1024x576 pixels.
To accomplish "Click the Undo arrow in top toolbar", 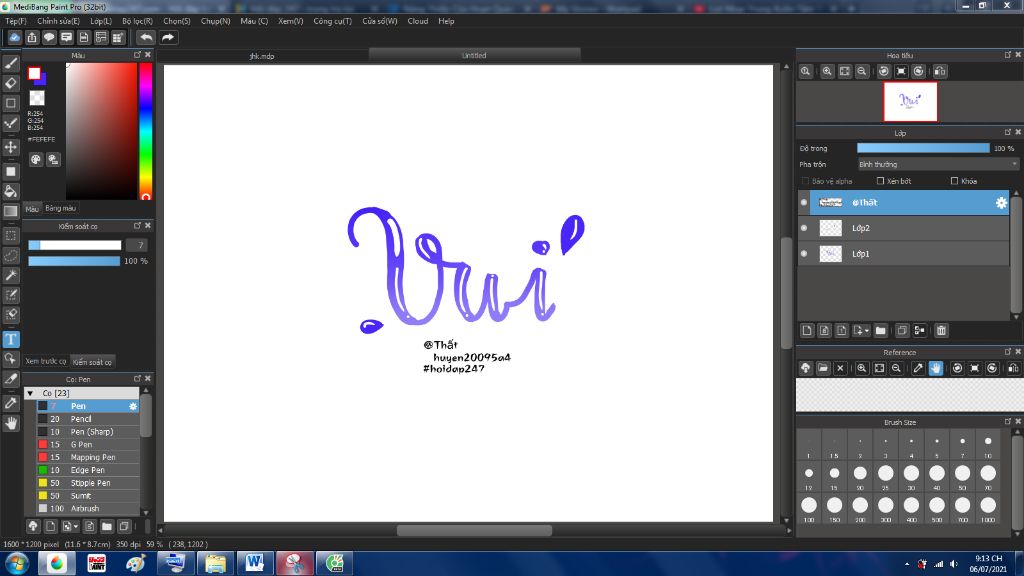I will pyautogui.click(x=146, y=37).
